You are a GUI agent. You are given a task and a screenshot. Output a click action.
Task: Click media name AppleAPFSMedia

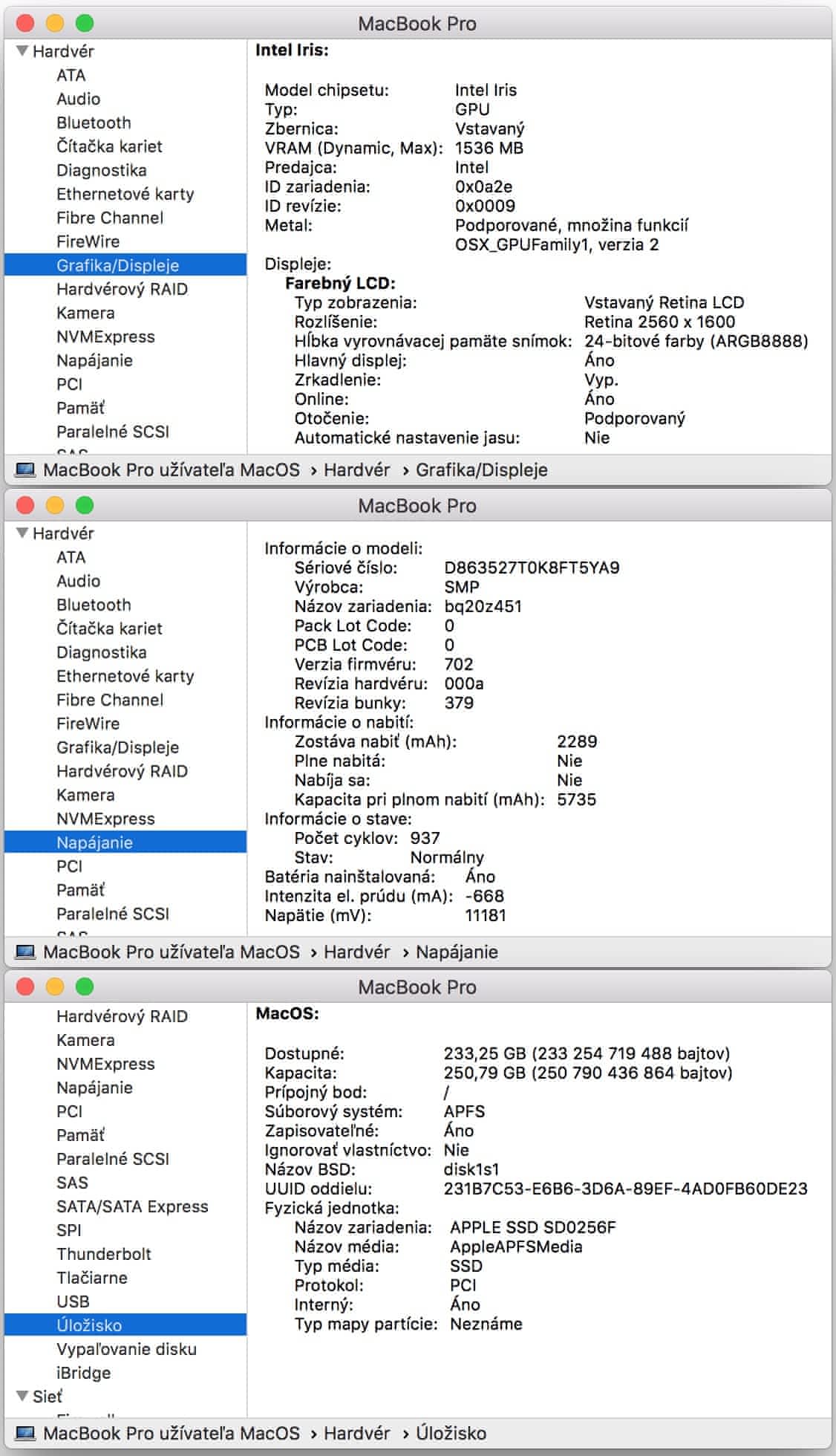pos(516,1247)
